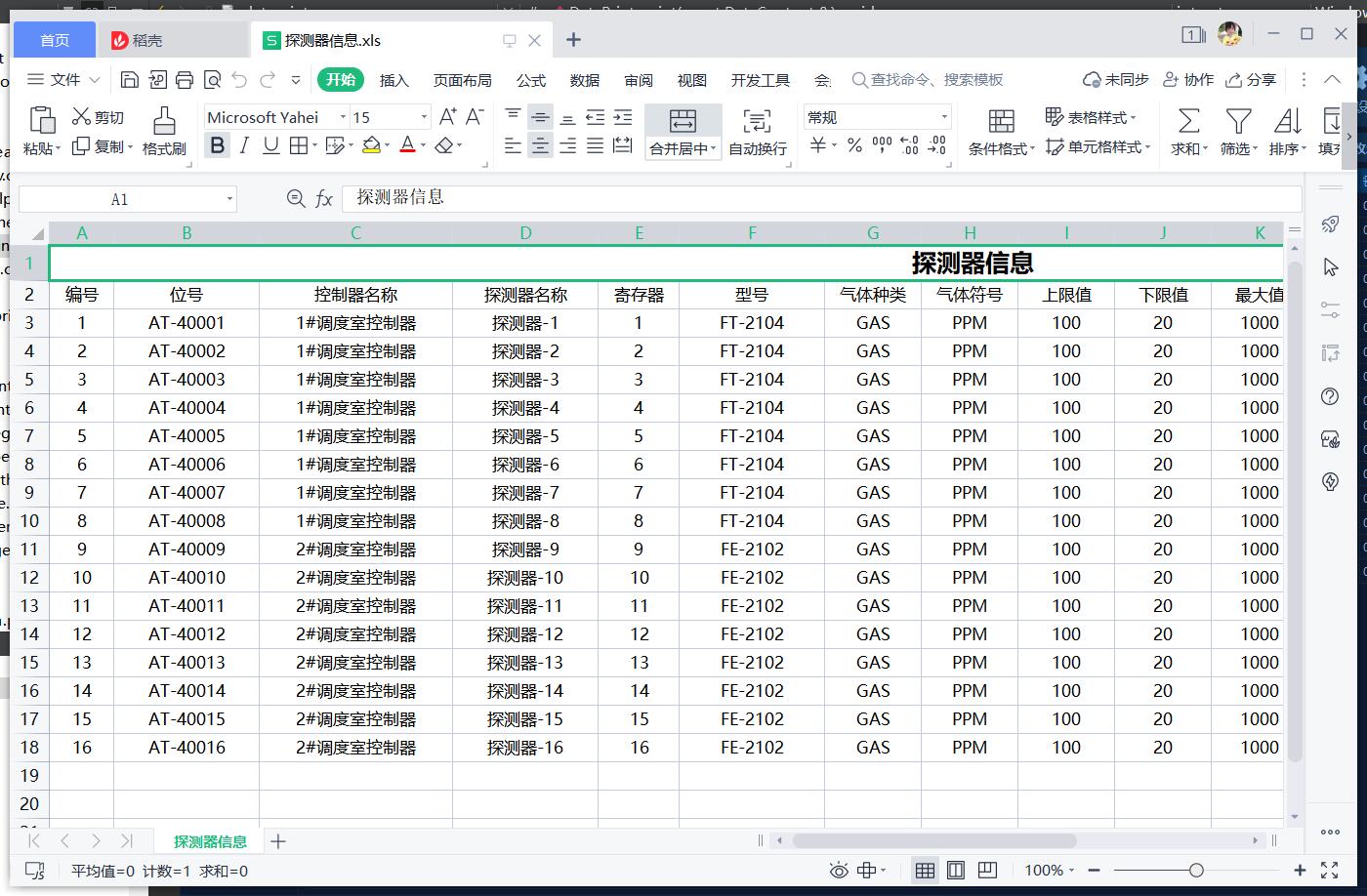
Task: Click the save icon in quick toolbar
Action: (x=130, y=80)
